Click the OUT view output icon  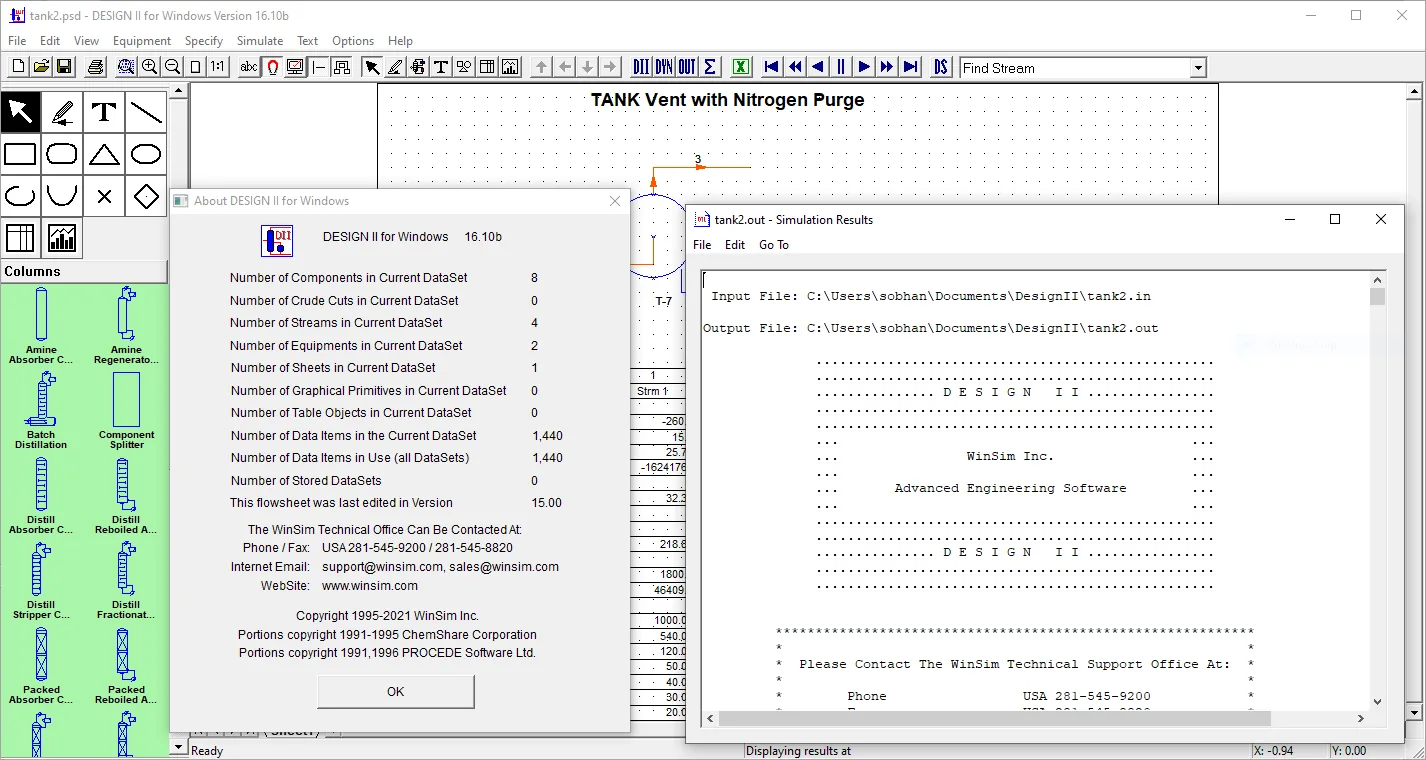coord(687,67)
